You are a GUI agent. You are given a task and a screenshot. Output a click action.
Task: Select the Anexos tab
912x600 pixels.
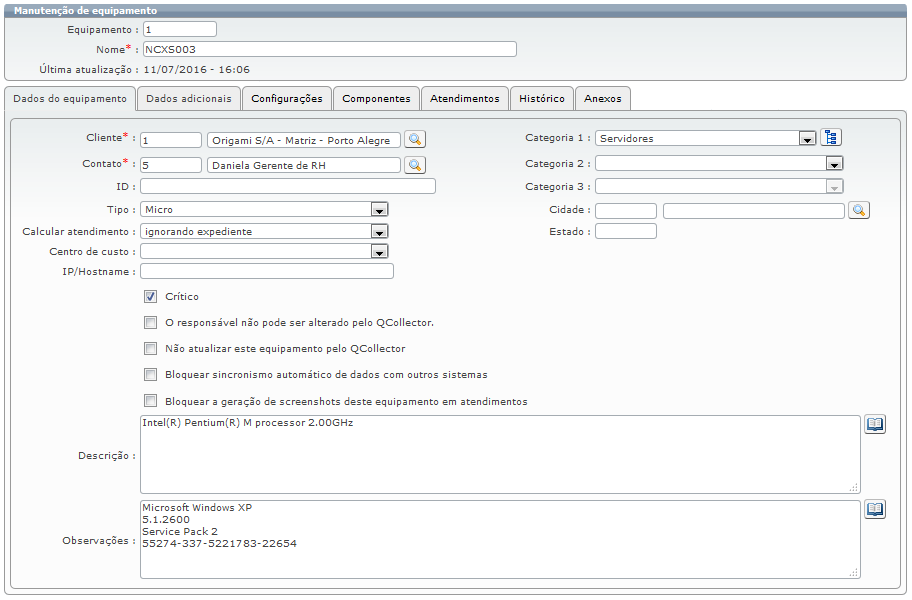(603, 98)
